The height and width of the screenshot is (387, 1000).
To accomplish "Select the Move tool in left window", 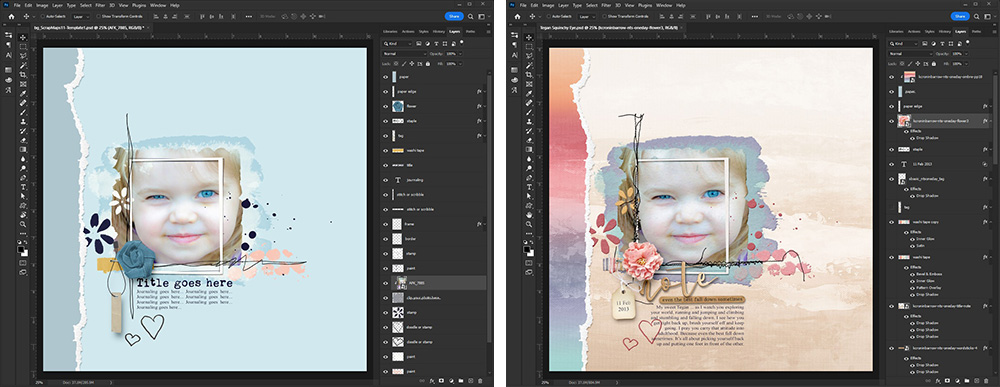I will [x=23, y=38].
